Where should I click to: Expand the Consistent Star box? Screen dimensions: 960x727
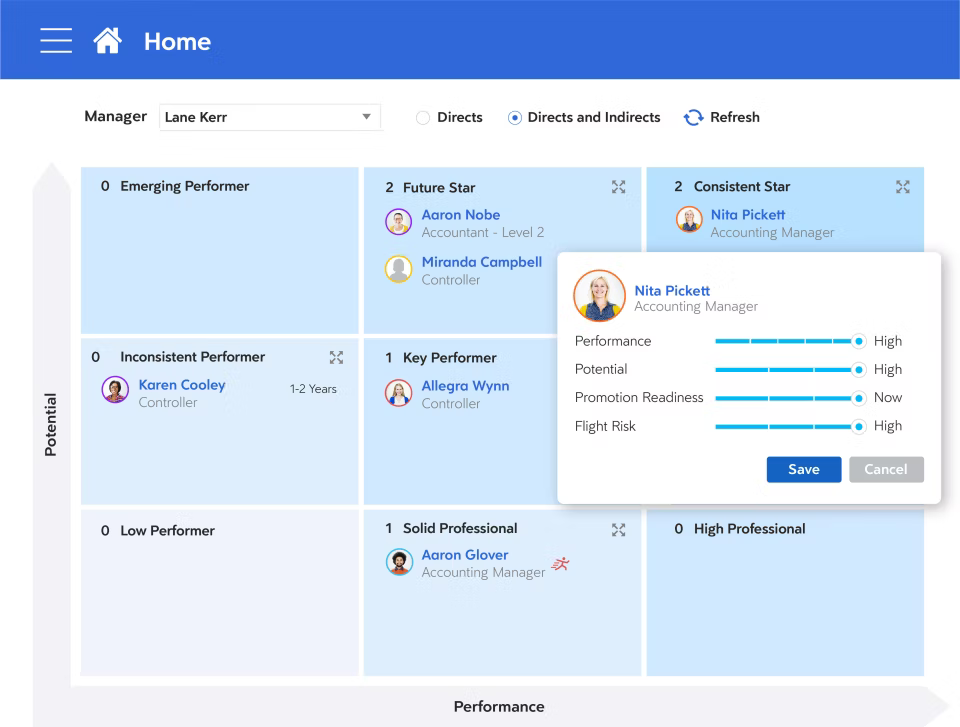pyautogui.click(x=902, y=187)
